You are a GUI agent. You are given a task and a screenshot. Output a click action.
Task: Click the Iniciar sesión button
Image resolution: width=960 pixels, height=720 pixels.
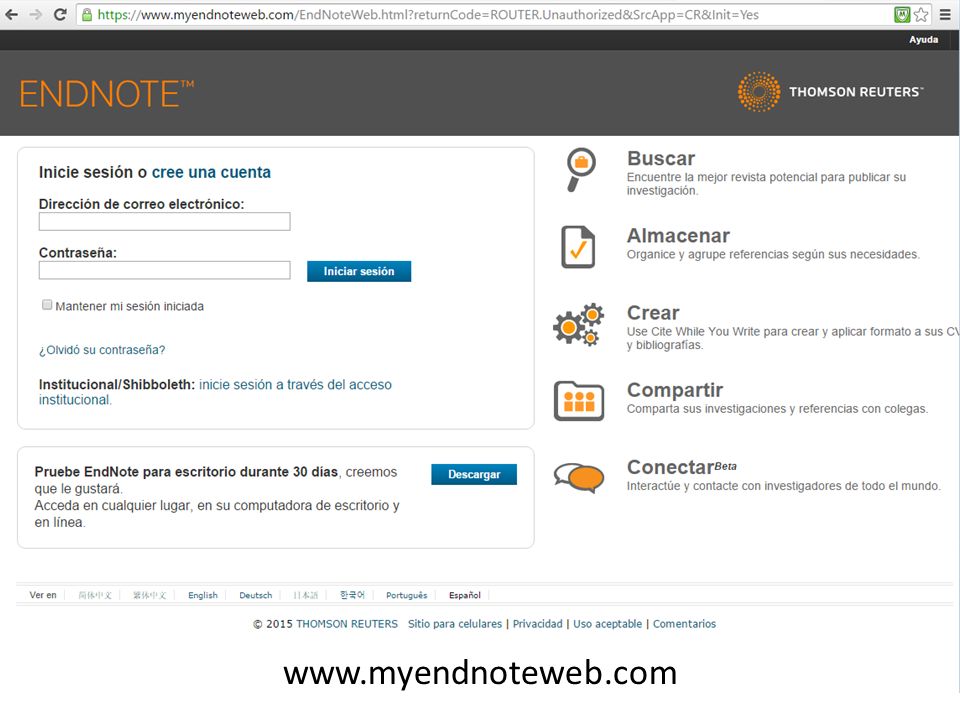pos(359,271)
